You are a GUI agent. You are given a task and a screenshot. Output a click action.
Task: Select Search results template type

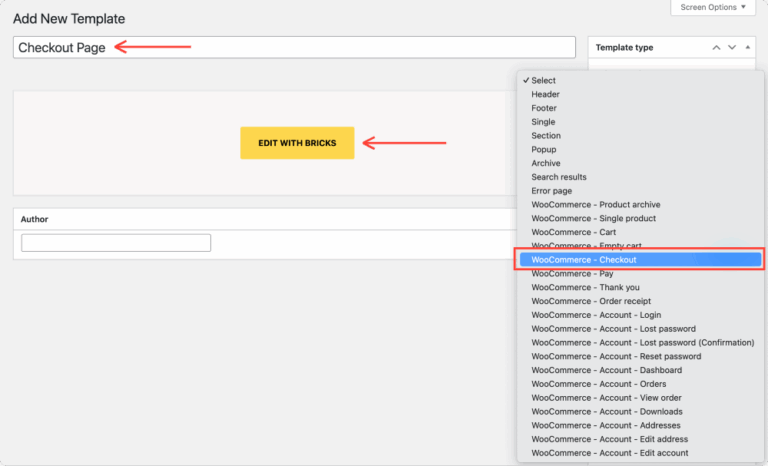click(641, 177)
